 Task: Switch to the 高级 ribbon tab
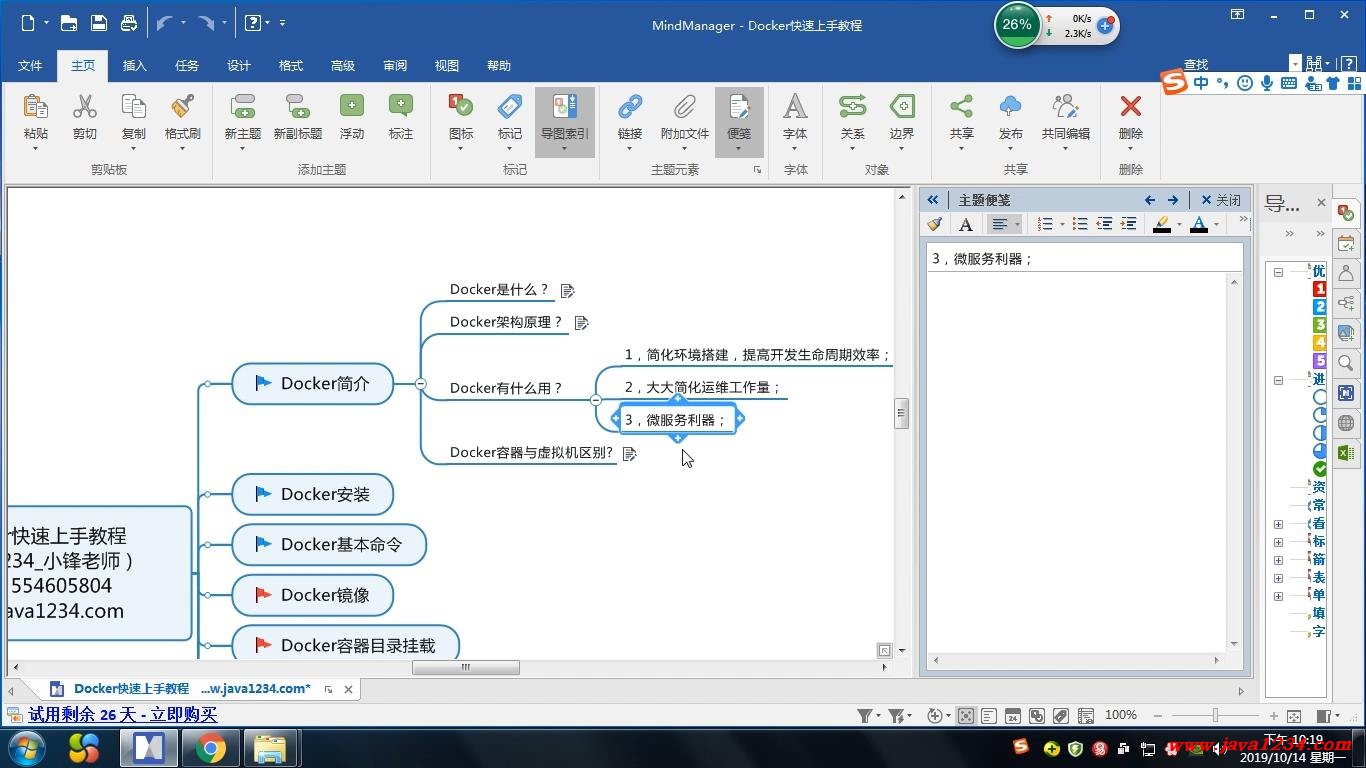coord(343,66)
